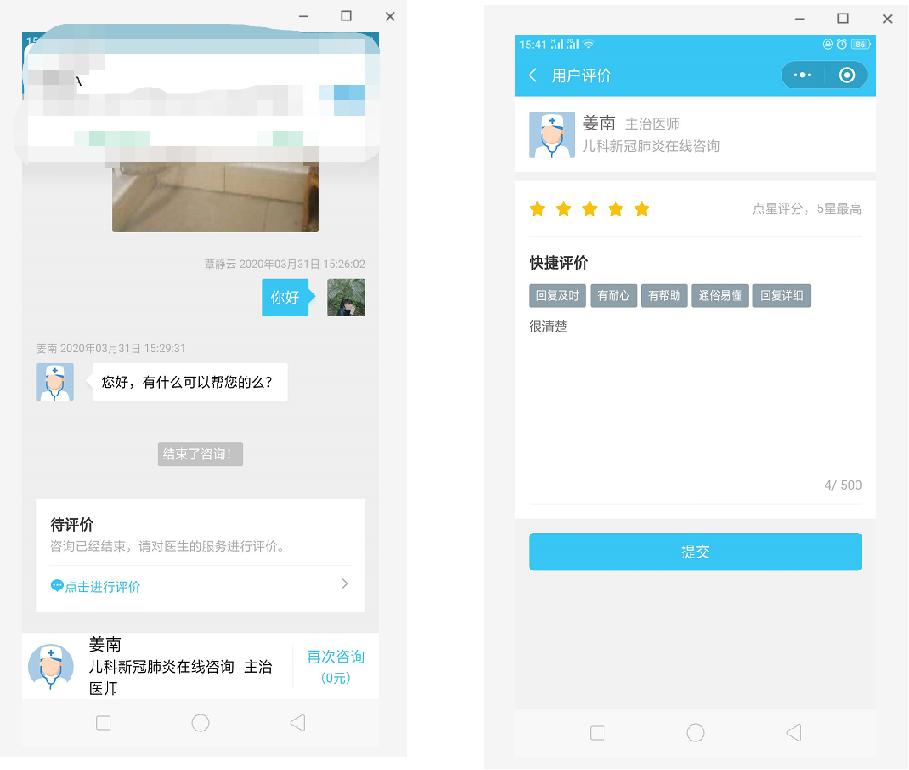
Task: Tap the recent apps square navigation button
Action: [x=598, y=733]
